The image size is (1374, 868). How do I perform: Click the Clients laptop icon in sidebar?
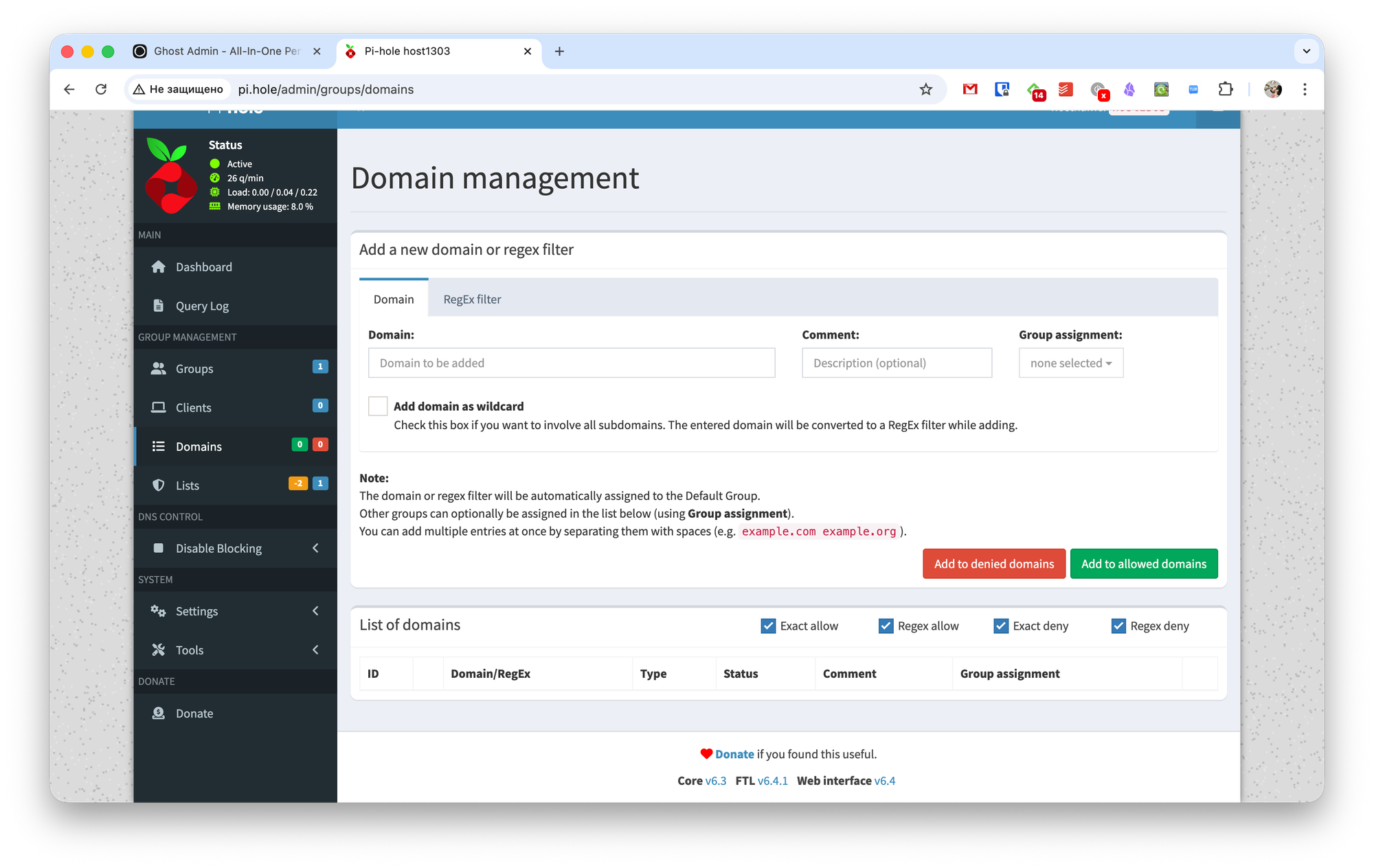point(159,407)
